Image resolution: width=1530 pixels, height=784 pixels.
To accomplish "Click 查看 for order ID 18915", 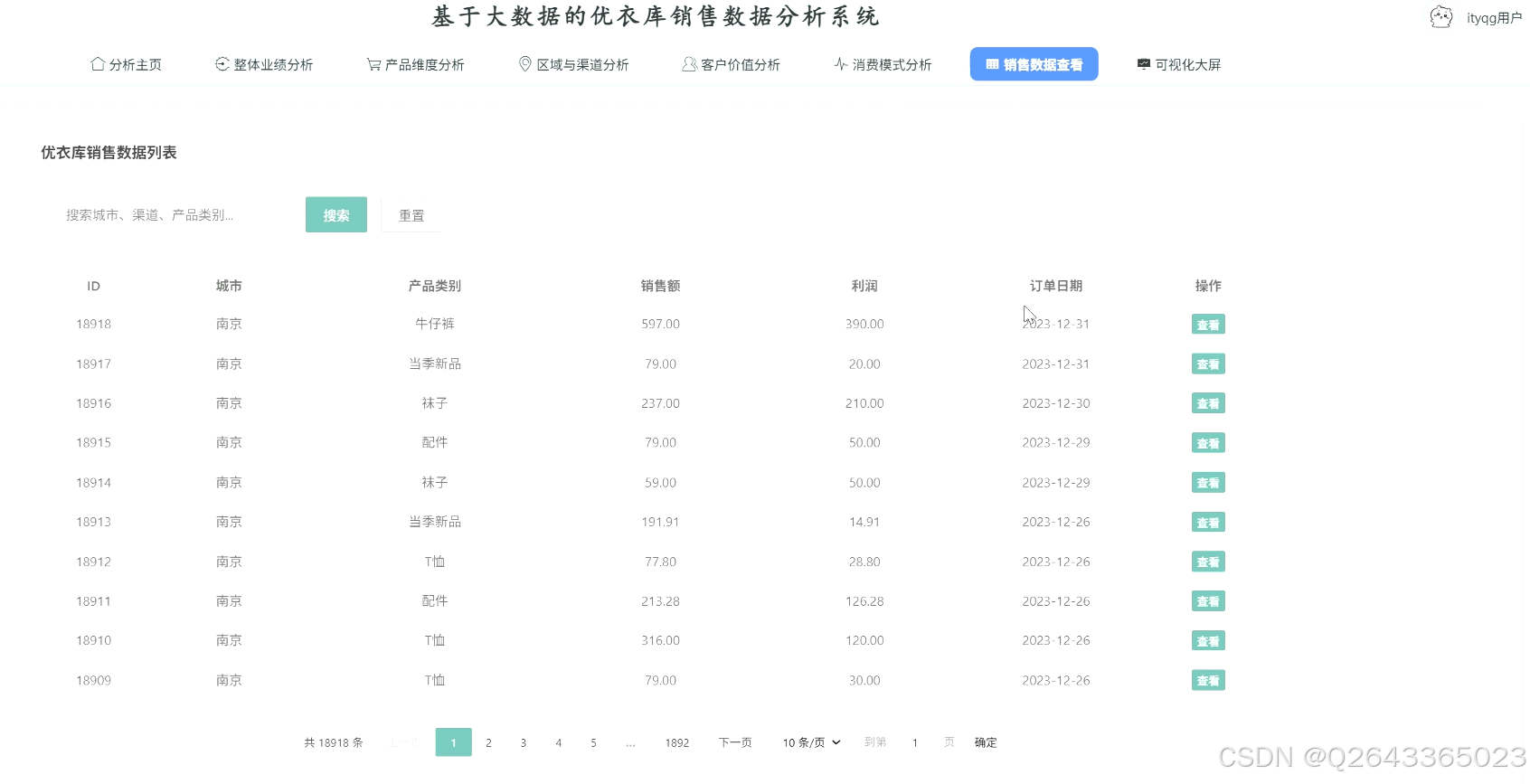I will 1208,443.
